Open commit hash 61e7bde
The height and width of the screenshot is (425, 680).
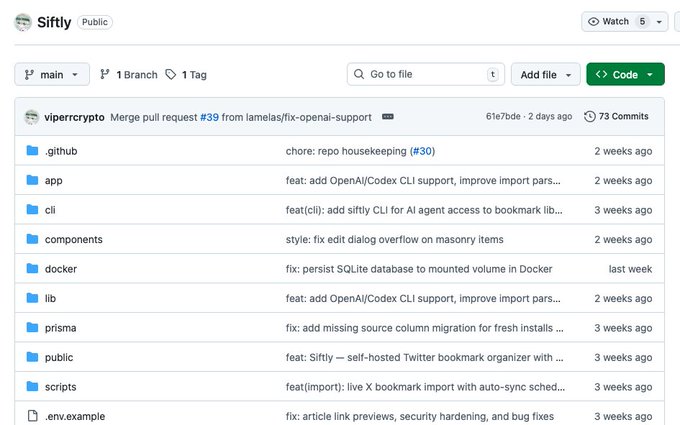pos(503,116)
